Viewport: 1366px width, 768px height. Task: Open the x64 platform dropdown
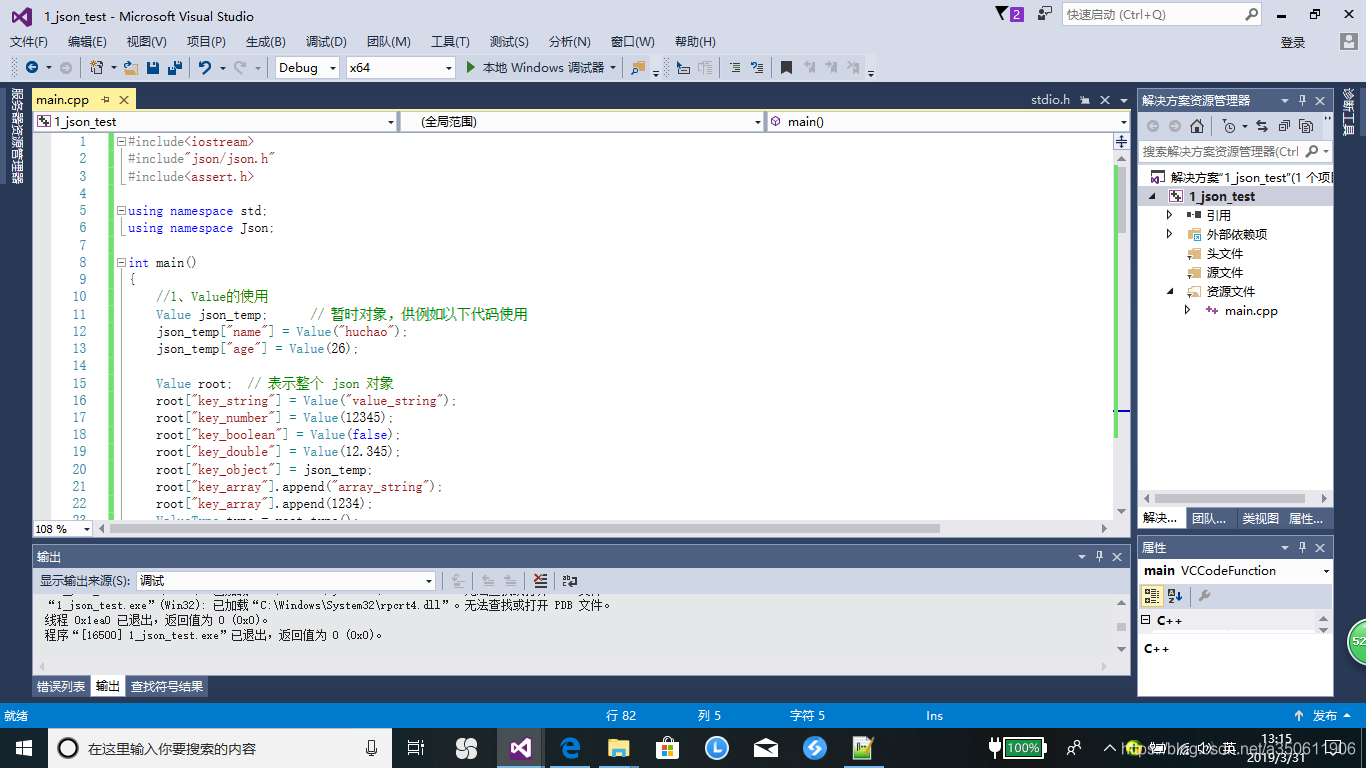point(447,67)
